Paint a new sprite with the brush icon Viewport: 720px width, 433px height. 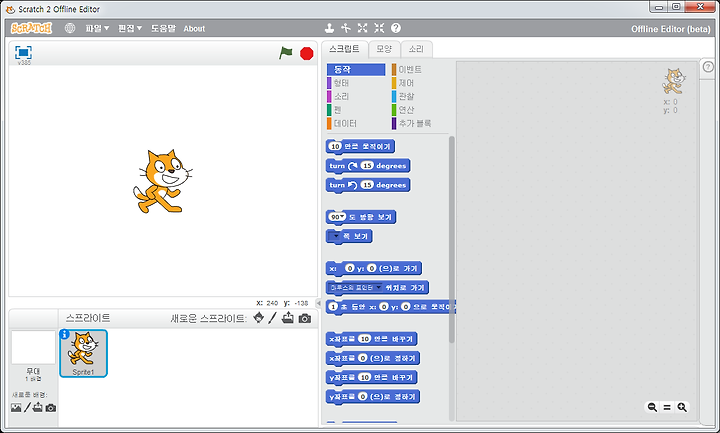(273, 317)
